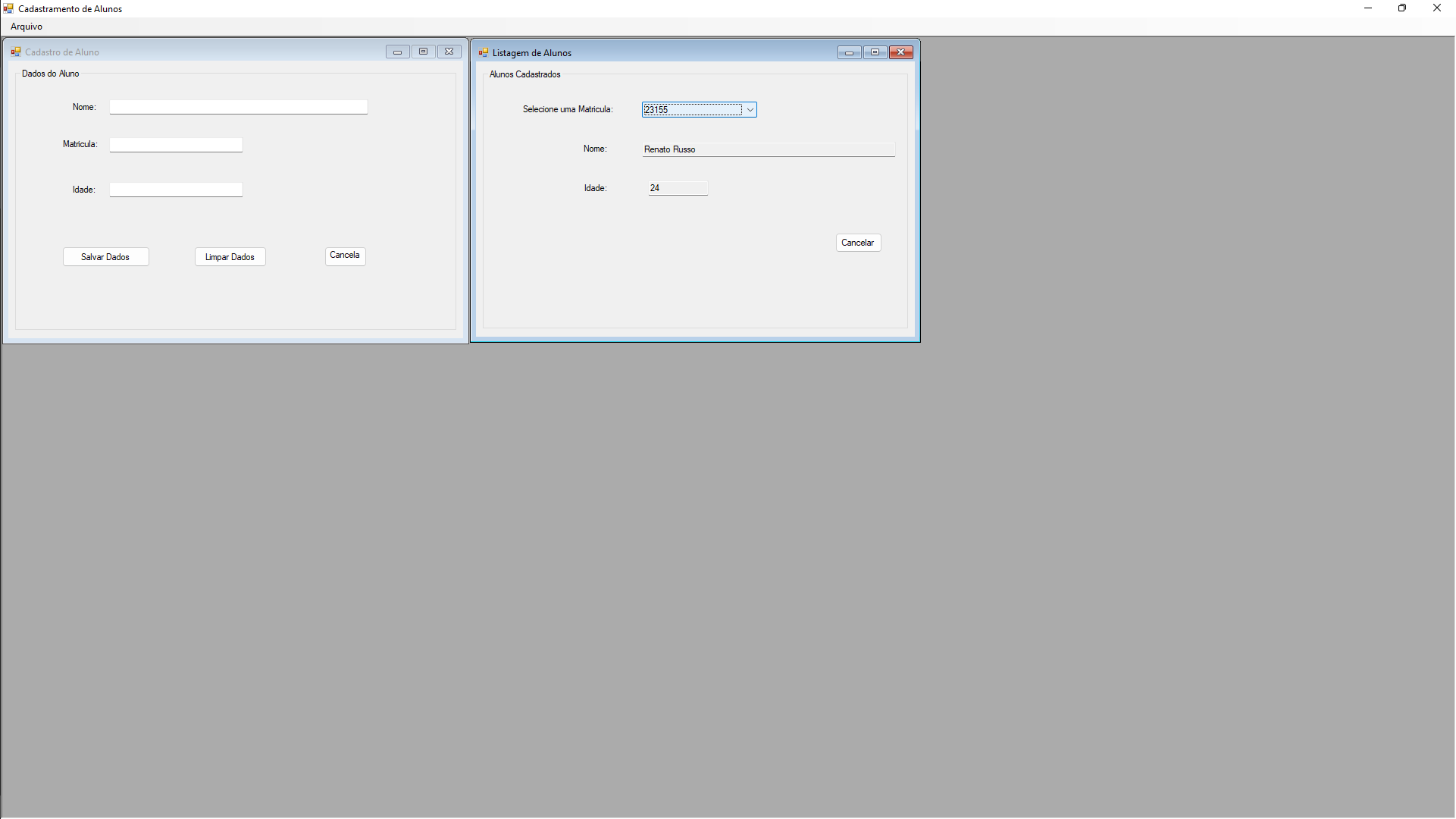1456x819 pixels.
Task: Close the Cadastro de Aluno window
Action: coord(449,52)
